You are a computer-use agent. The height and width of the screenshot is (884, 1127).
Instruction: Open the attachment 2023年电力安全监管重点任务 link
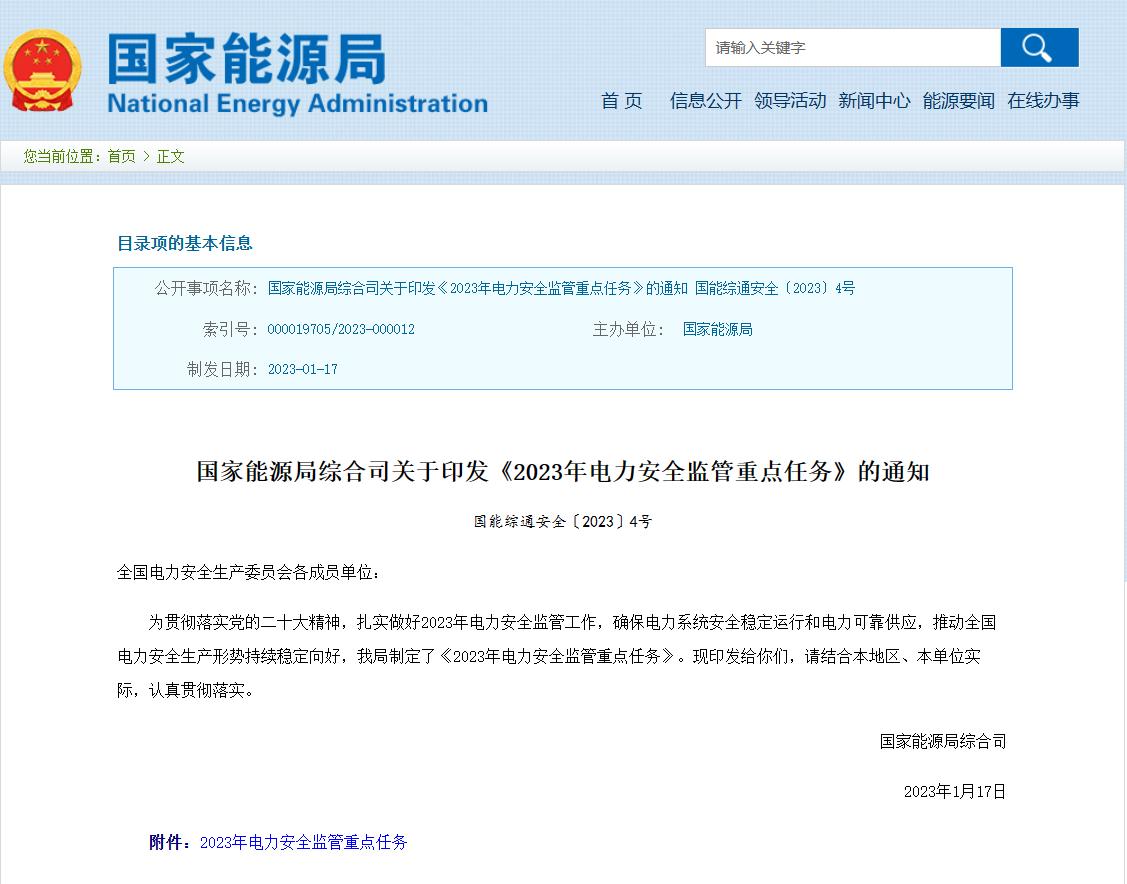[303, 842]
